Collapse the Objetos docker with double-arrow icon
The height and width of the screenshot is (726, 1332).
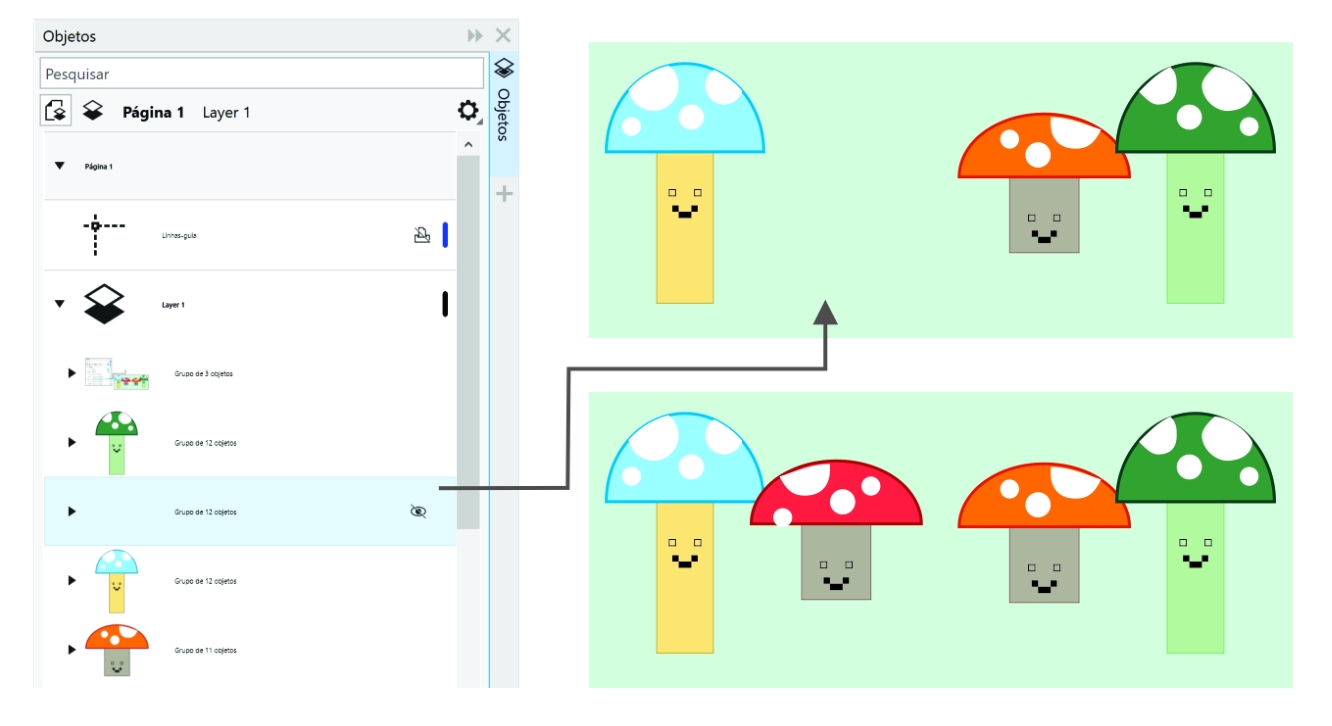pos(474,36)
